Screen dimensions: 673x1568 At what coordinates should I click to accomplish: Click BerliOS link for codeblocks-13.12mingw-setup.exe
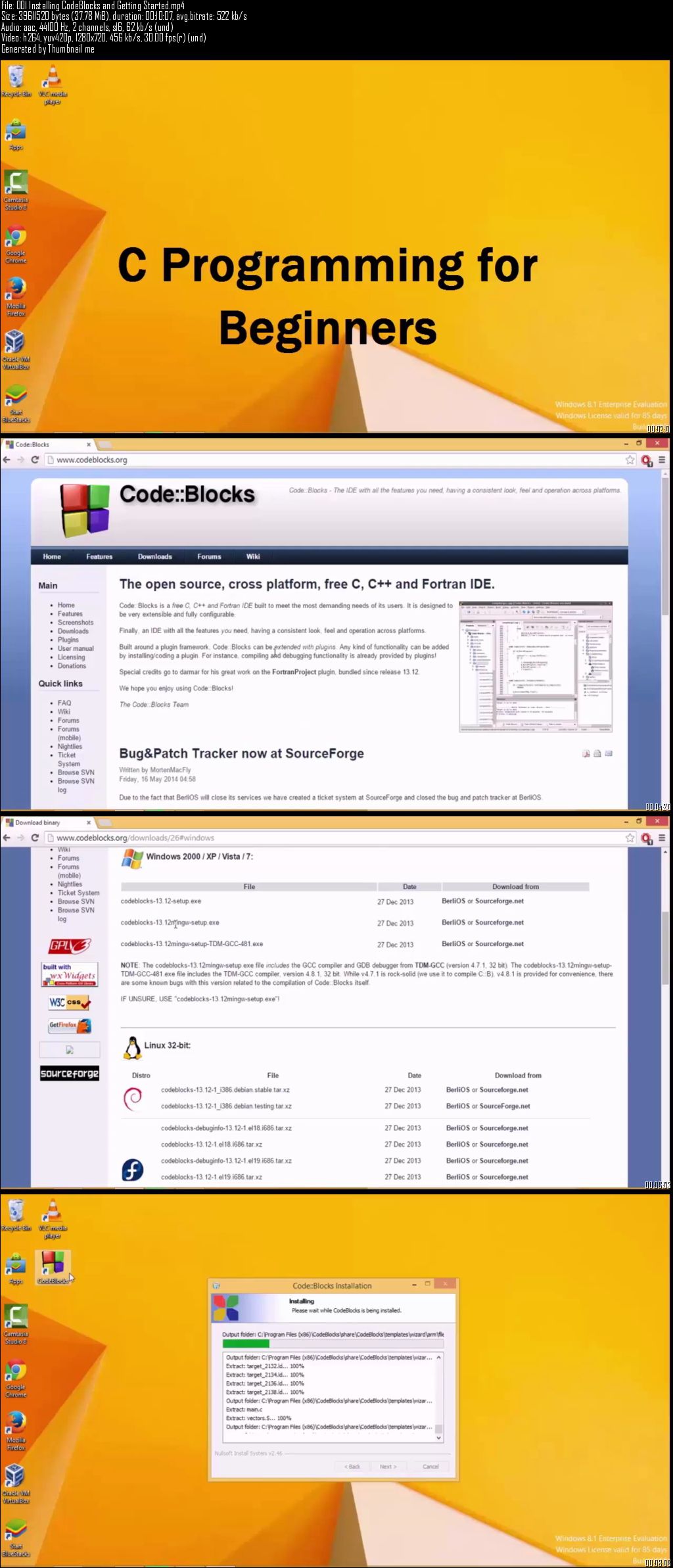(453, 922)
